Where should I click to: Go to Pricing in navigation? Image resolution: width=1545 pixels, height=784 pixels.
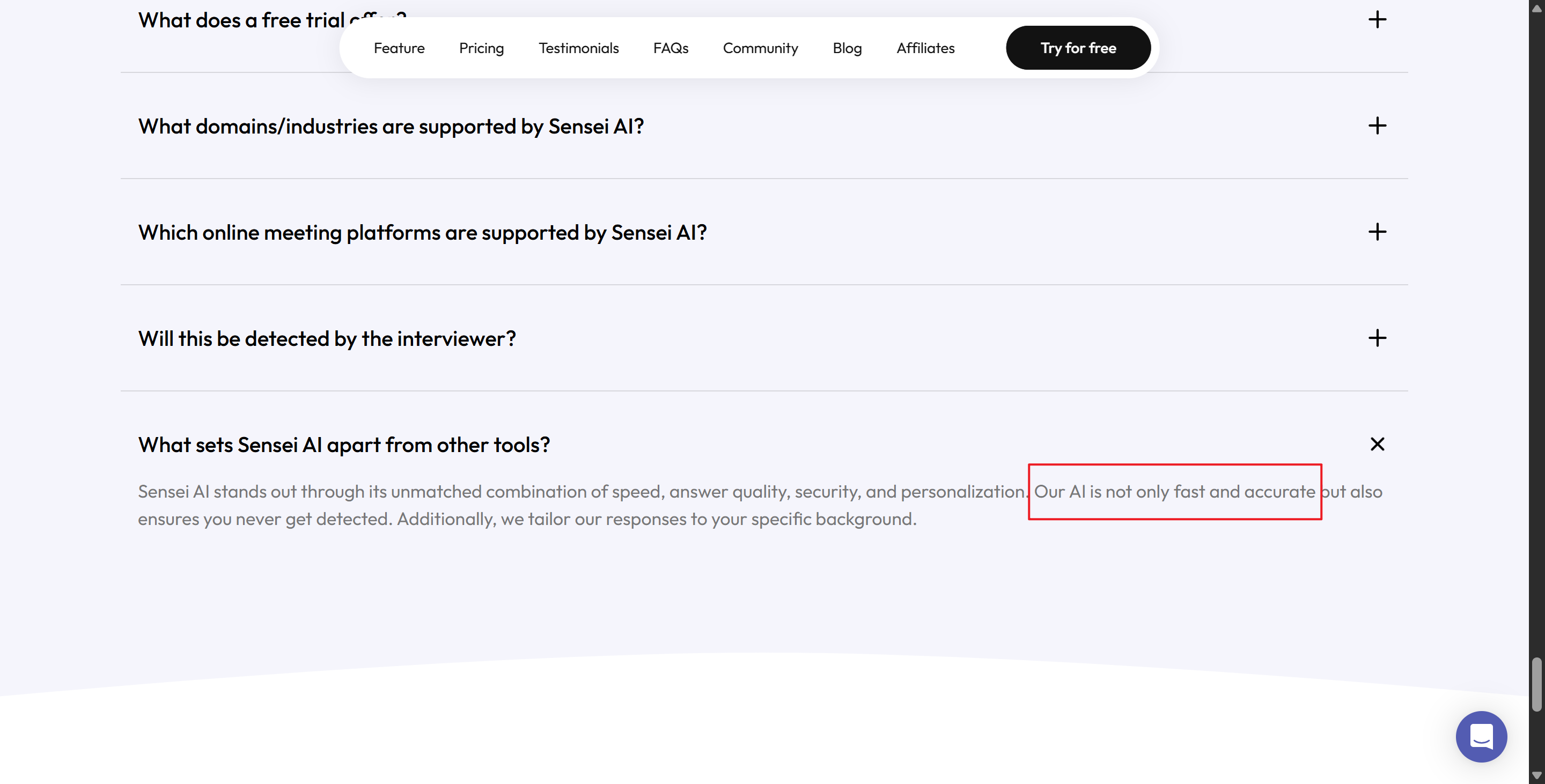pyautogui.click(x=481, y=48)
